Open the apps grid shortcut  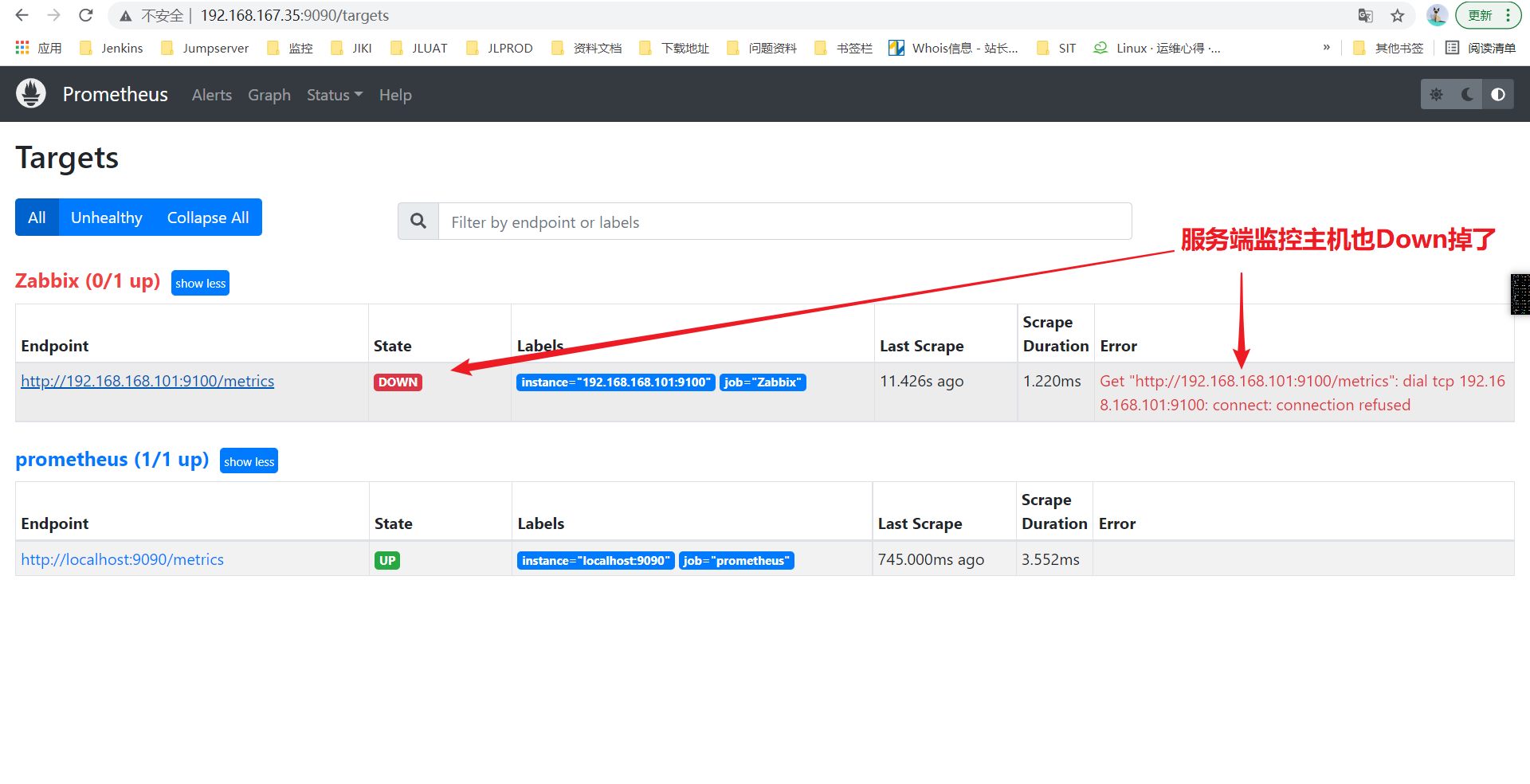click(x=38, y=48)
